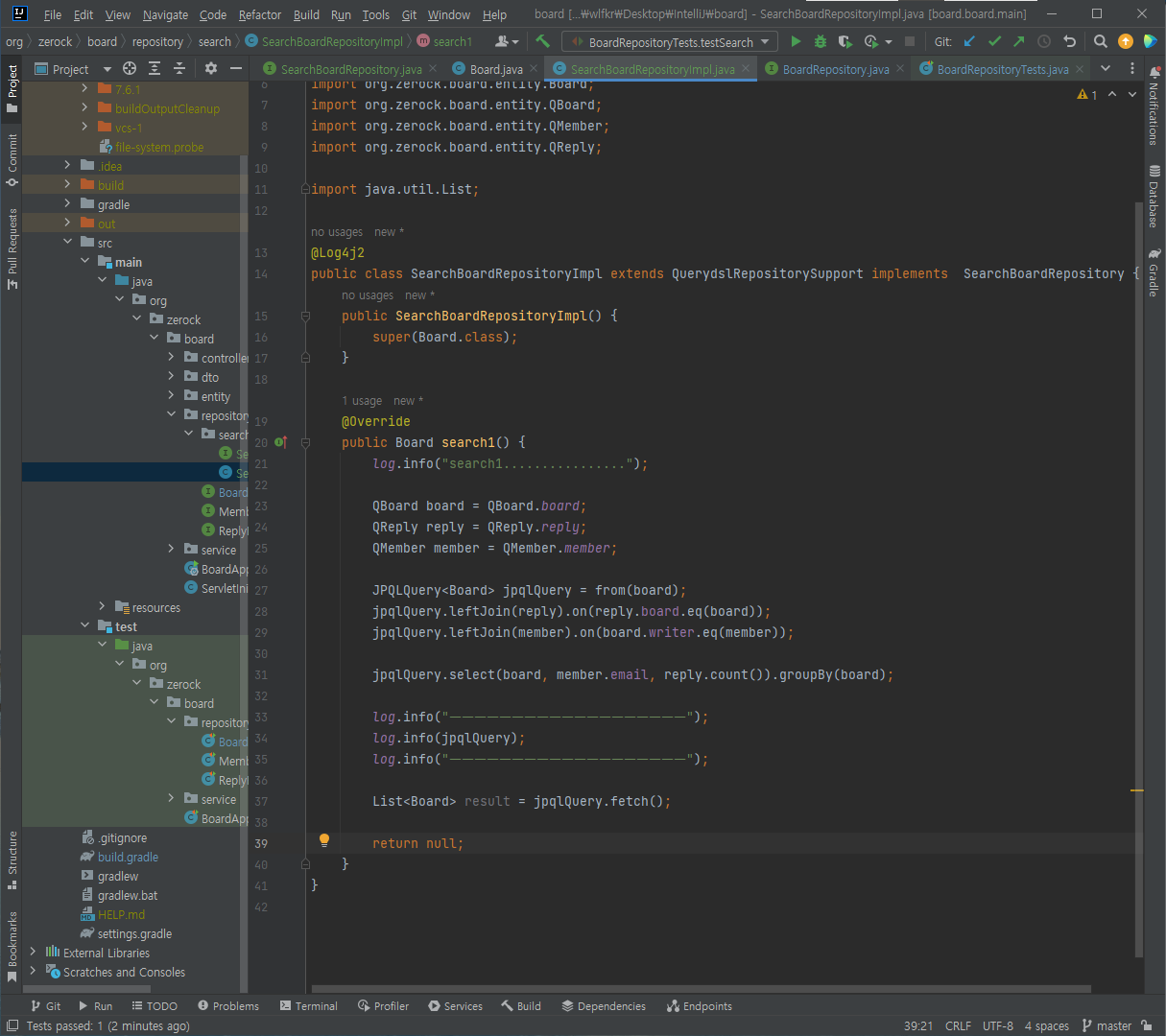1166x1036 pixels.
Task: Click the Git Update Project blue arrow
Action: pos(969,41)
